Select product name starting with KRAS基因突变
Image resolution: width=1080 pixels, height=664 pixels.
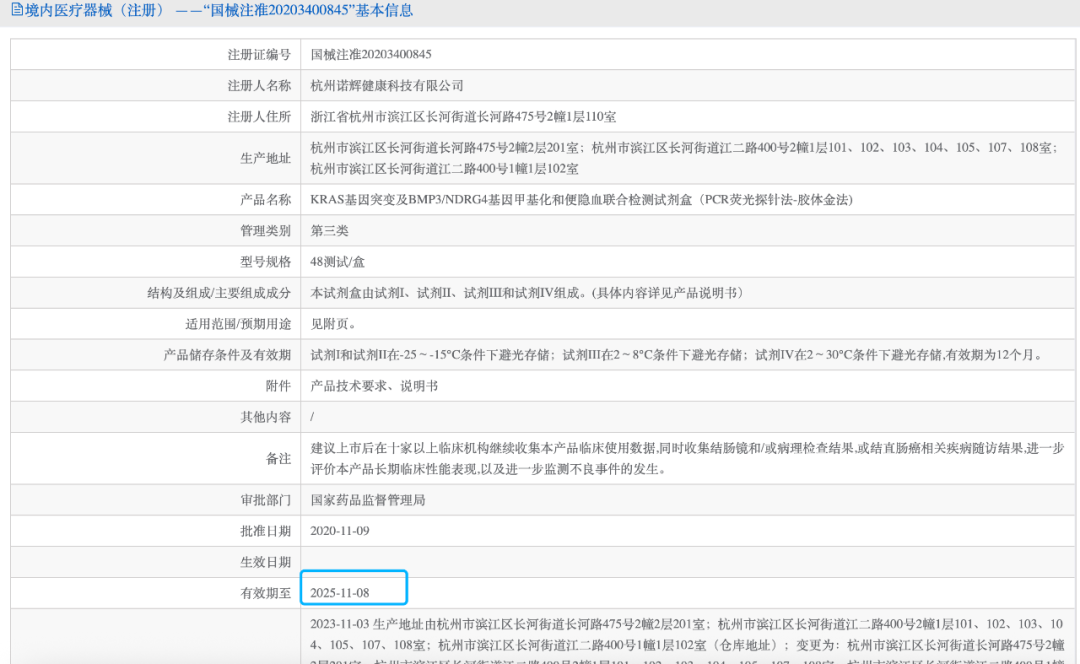pos(581,200)
